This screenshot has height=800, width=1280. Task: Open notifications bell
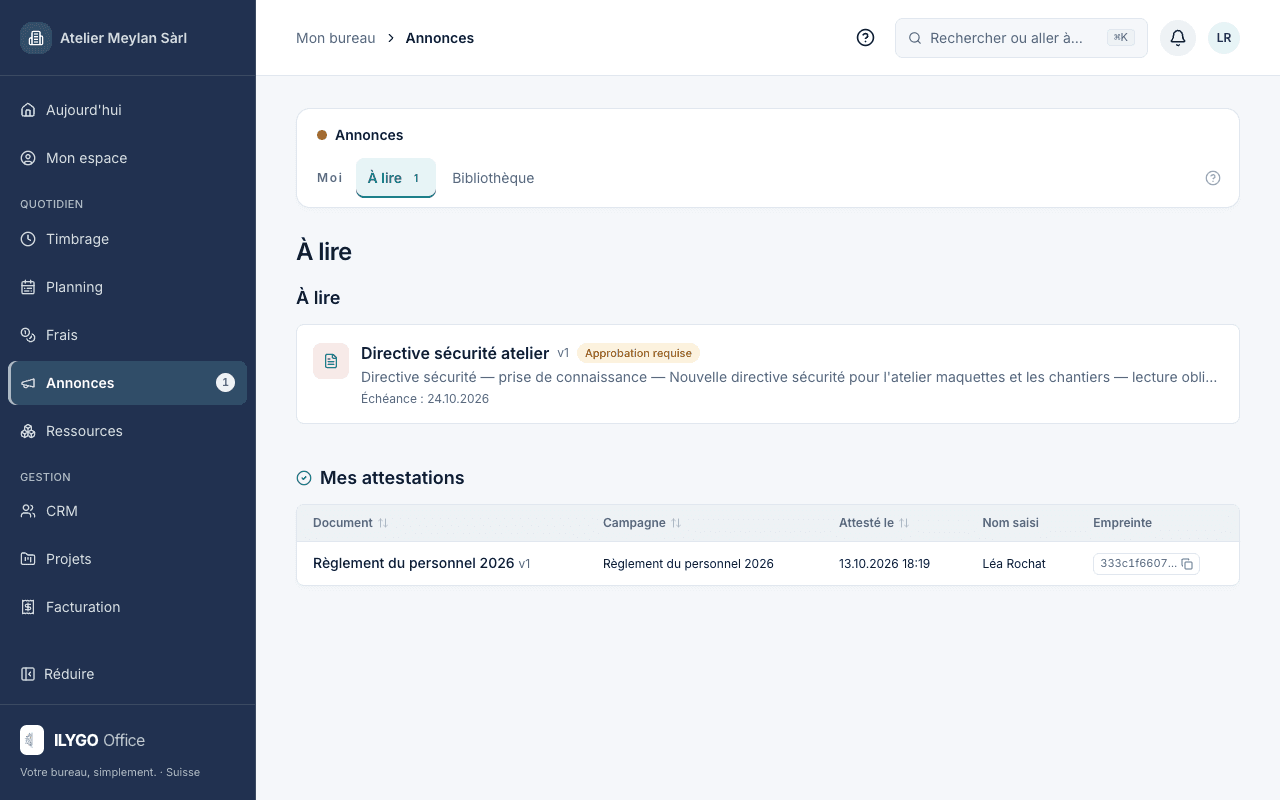click(1178, 38)
